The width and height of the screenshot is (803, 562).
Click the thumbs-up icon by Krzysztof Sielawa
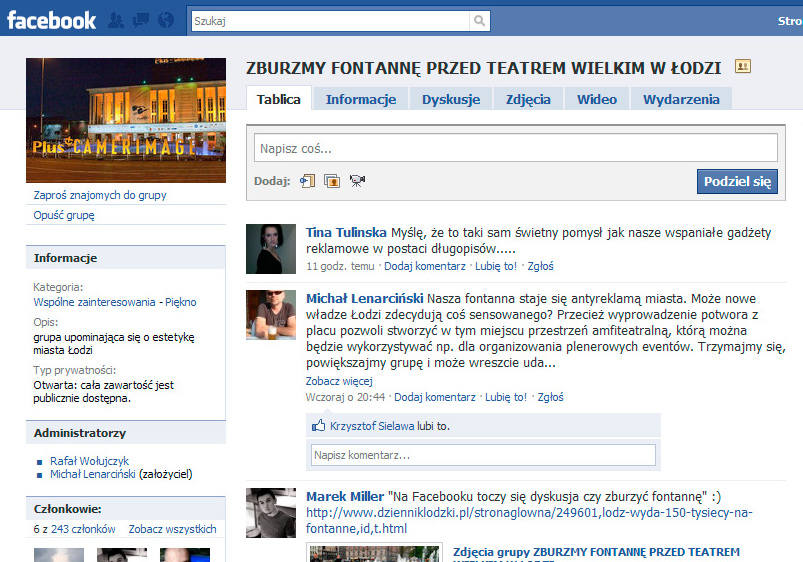318,425
